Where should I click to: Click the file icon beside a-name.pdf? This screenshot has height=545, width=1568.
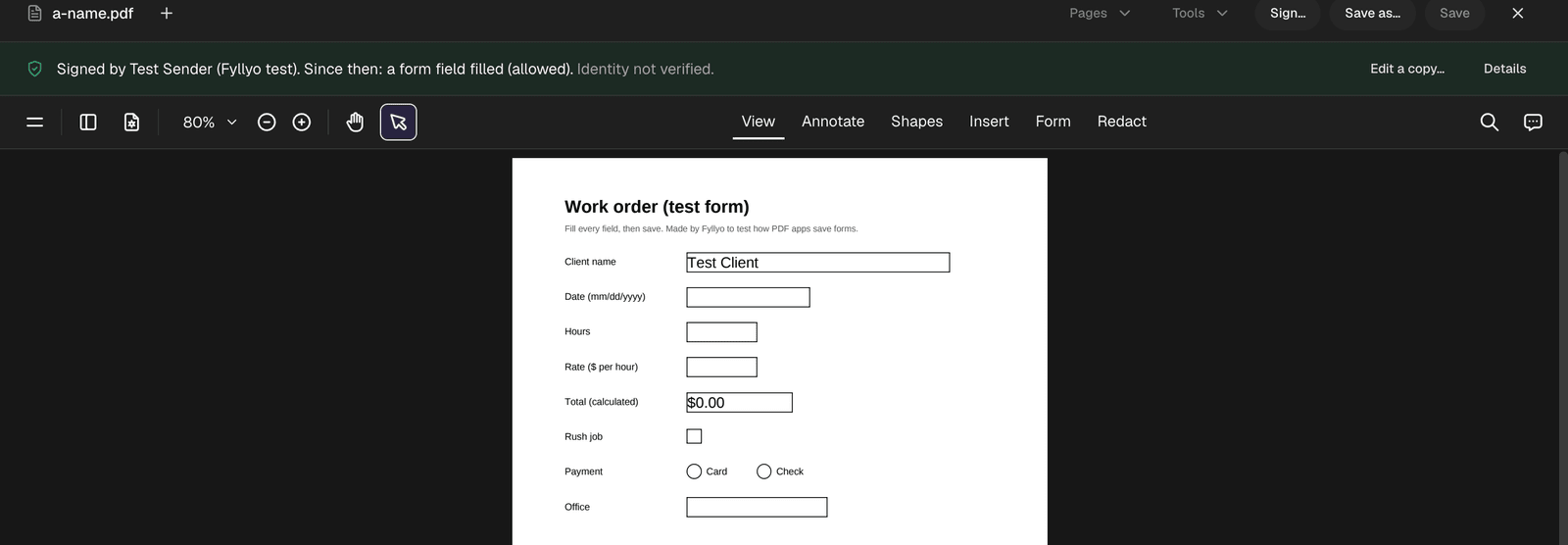click(34, 14)
